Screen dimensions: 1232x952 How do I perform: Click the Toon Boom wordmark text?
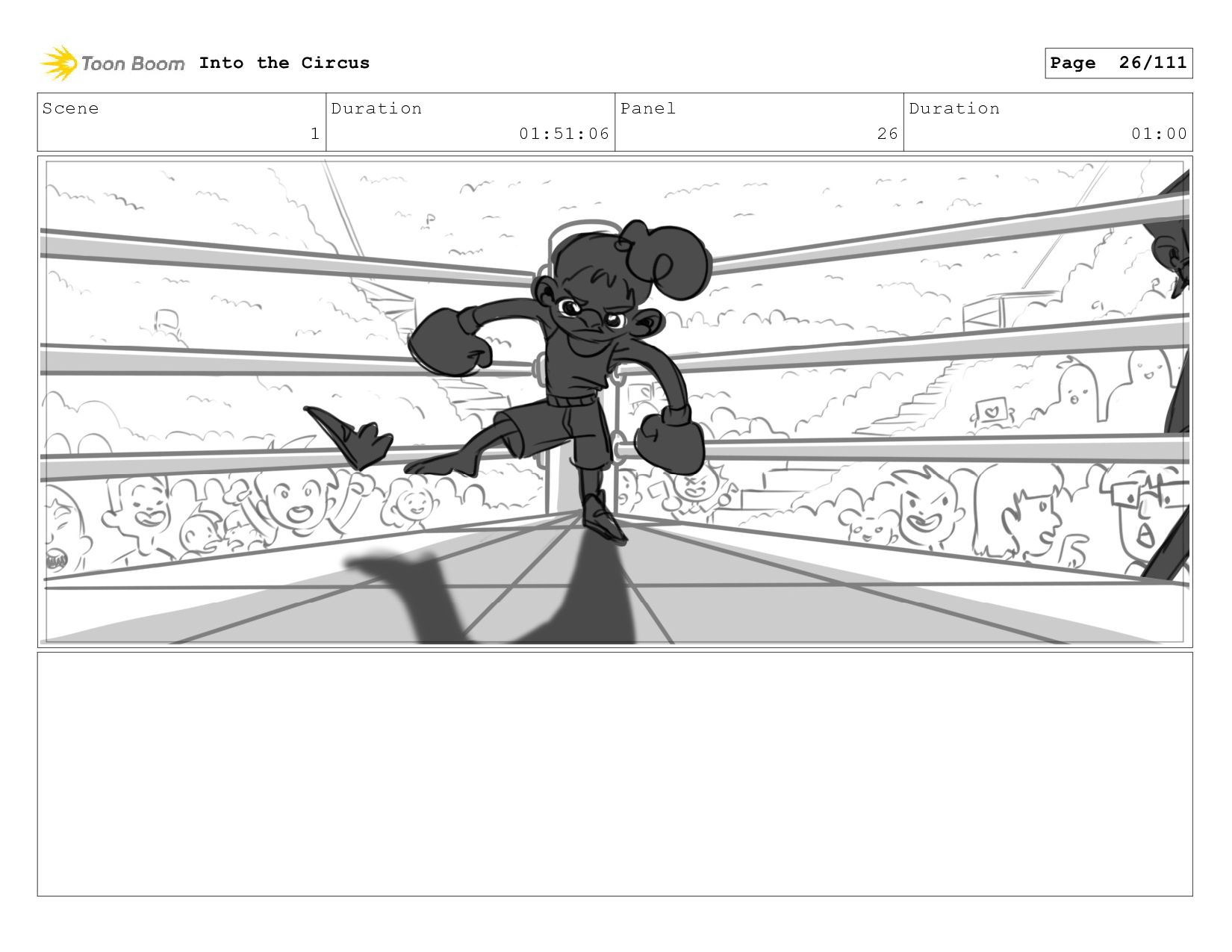[133, 63]
